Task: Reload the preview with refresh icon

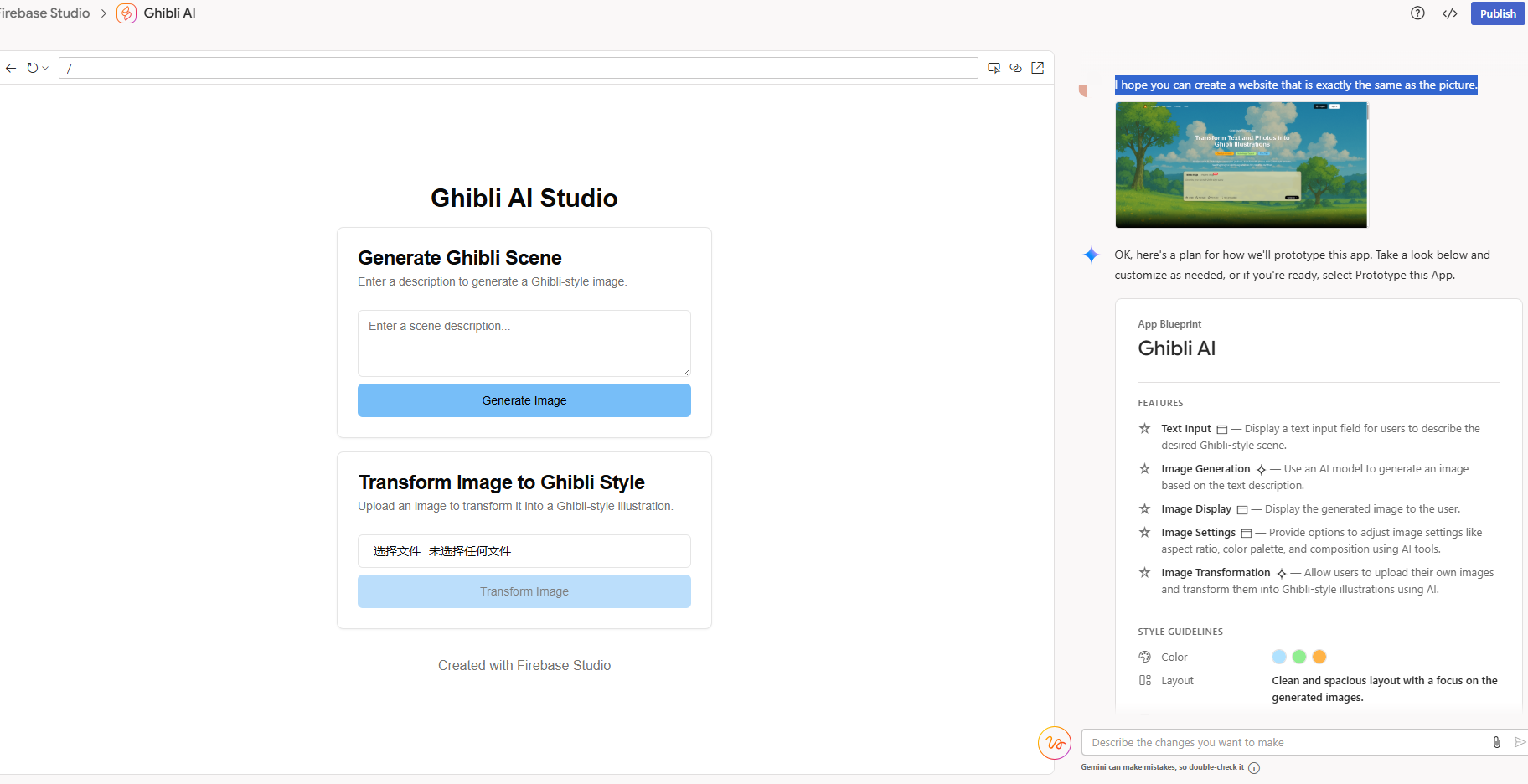Action: click(x=33, y=68)
